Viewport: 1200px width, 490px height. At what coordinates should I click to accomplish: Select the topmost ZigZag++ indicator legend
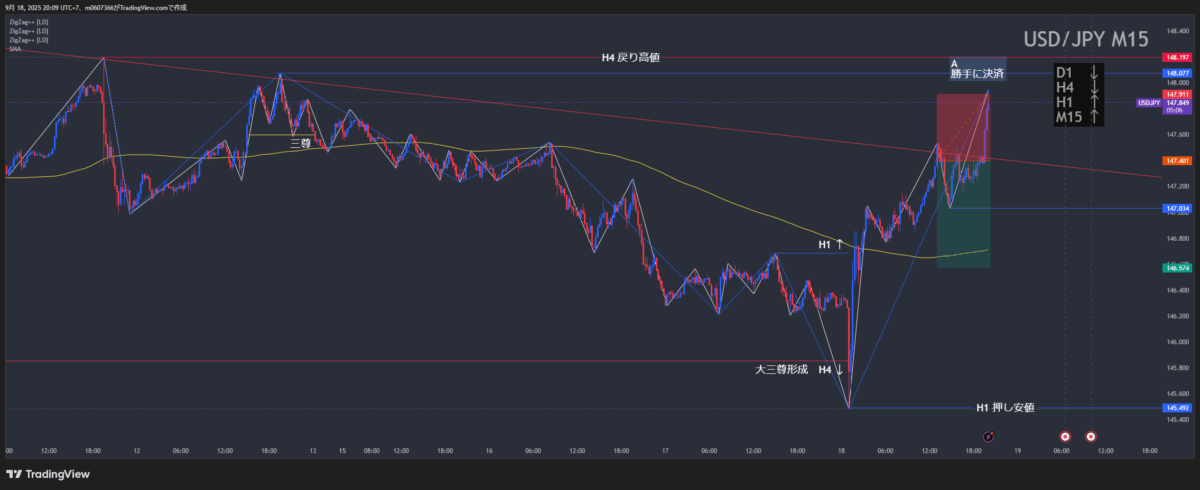[28, 23]
